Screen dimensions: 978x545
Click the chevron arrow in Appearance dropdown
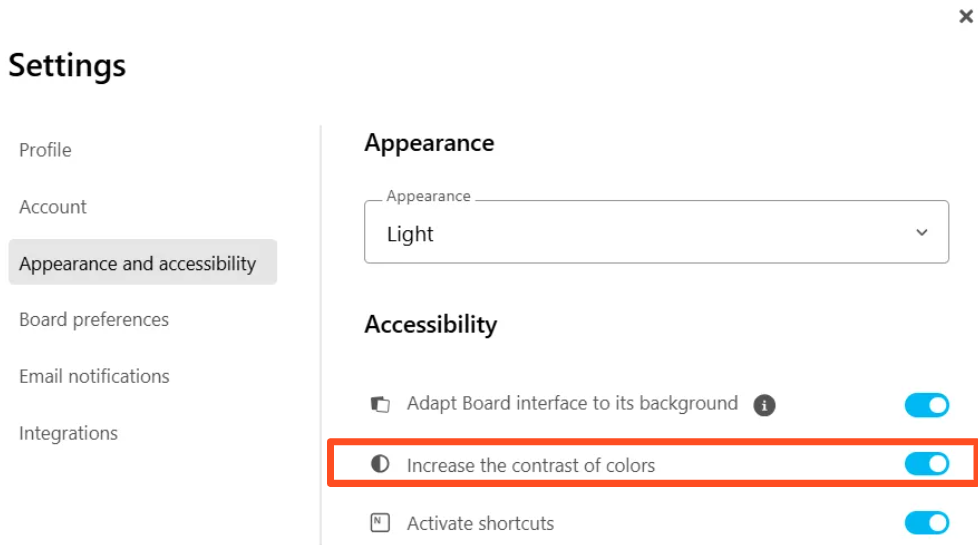click(x=922, y=232)
